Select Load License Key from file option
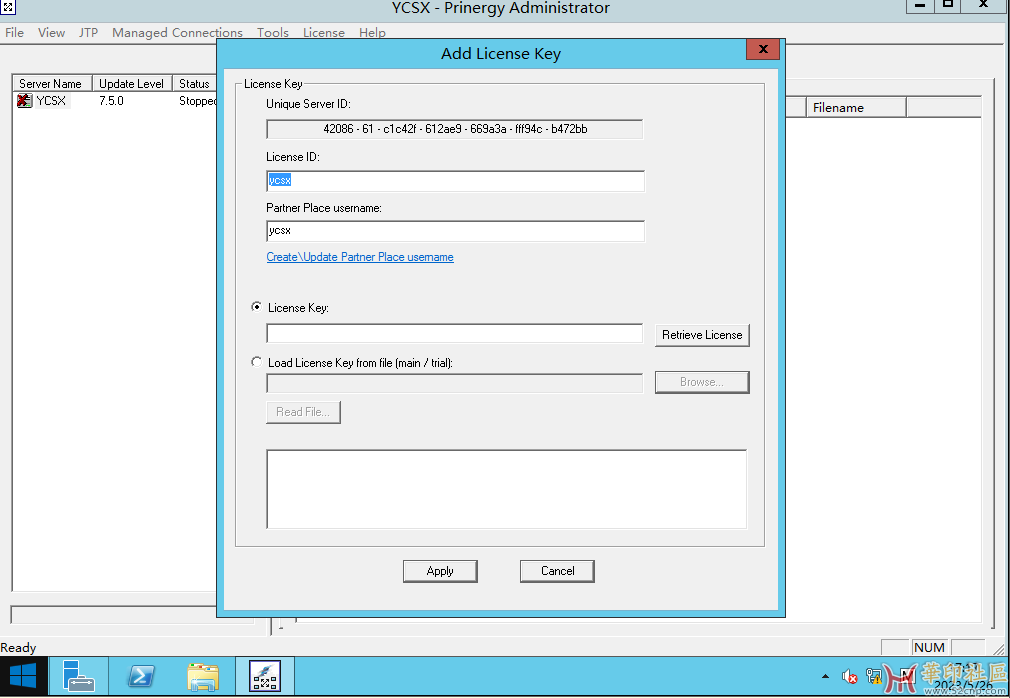This screenshot has width=1010, height=698. [256, 362]
